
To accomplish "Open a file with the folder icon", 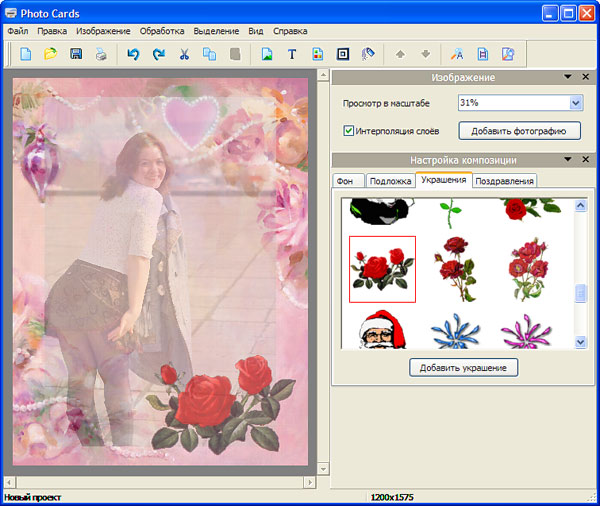I will coord(50,54).
